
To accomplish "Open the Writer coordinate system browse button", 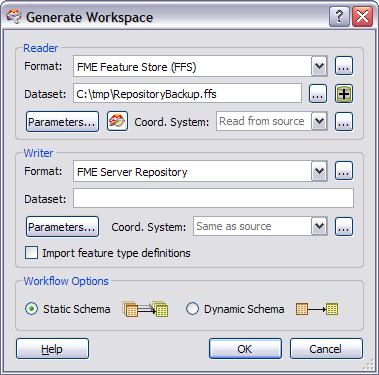I will (x=344, y=227).
